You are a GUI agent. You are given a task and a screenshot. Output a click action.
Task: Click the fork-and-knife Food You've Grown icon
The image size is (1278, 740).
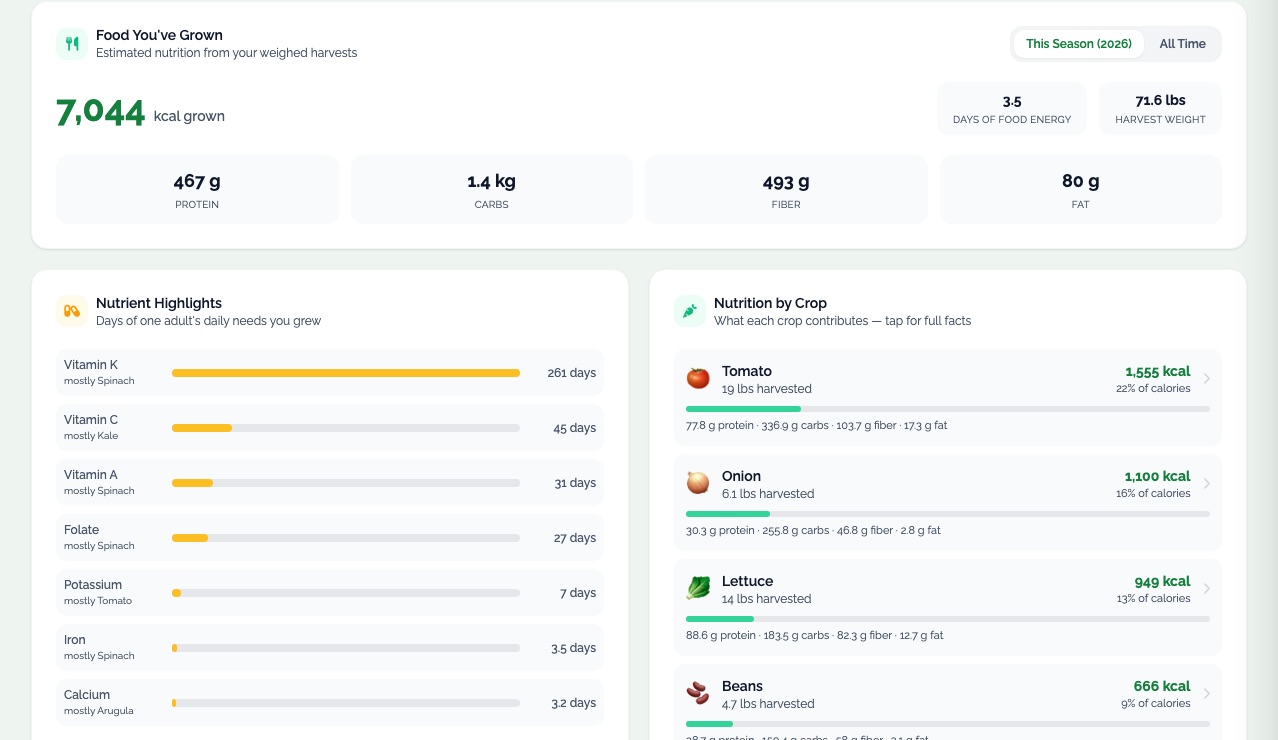coord(72,44)
